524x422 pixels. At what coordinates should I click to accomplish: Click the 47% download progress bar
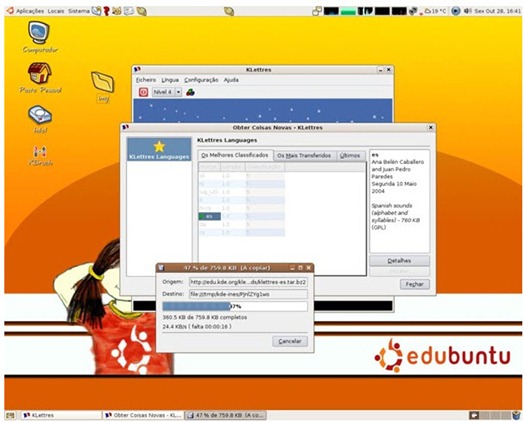235,306
